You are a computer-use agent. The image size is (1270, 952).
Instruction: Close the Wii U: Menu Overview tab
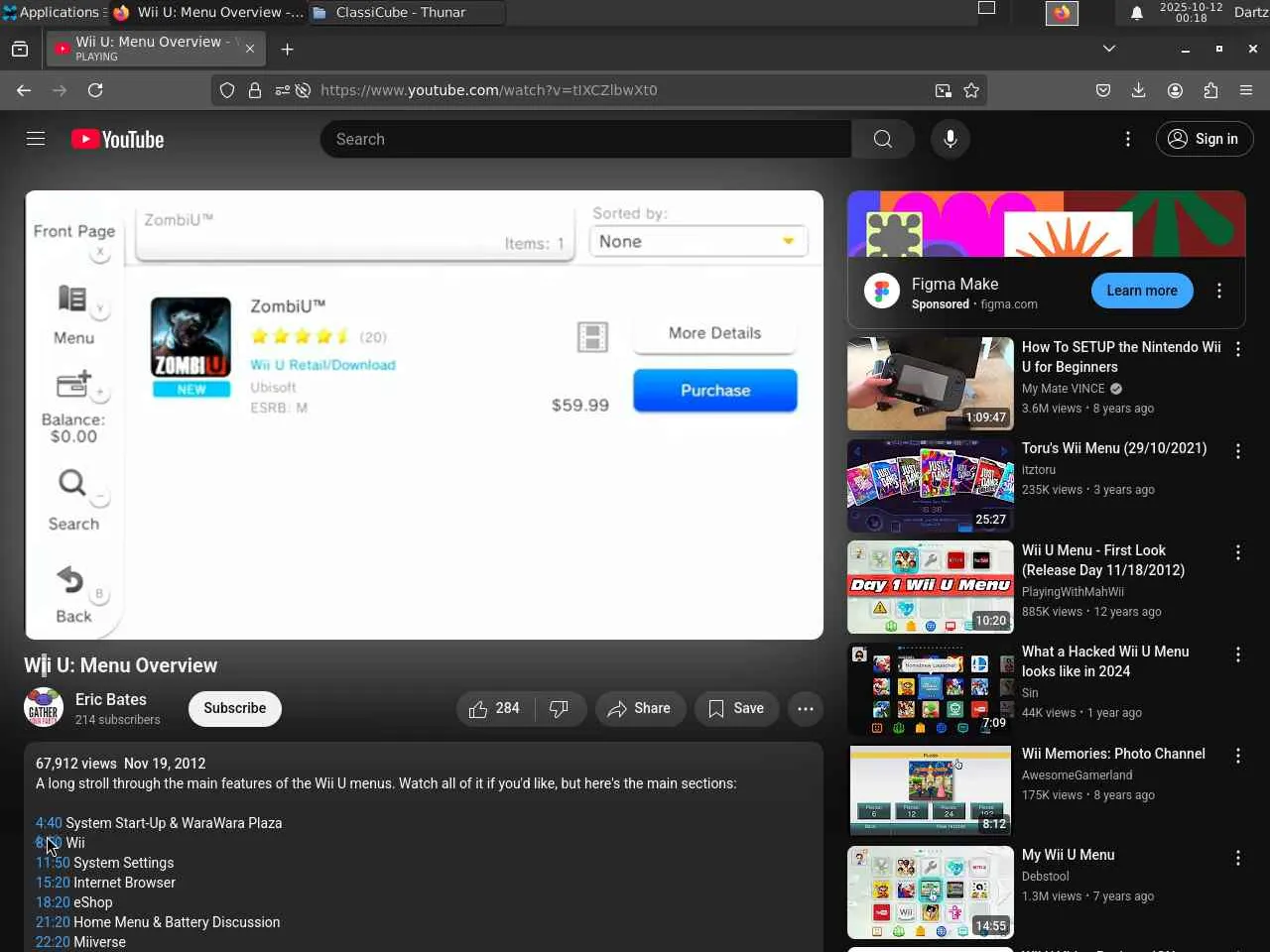pos(250,49)
